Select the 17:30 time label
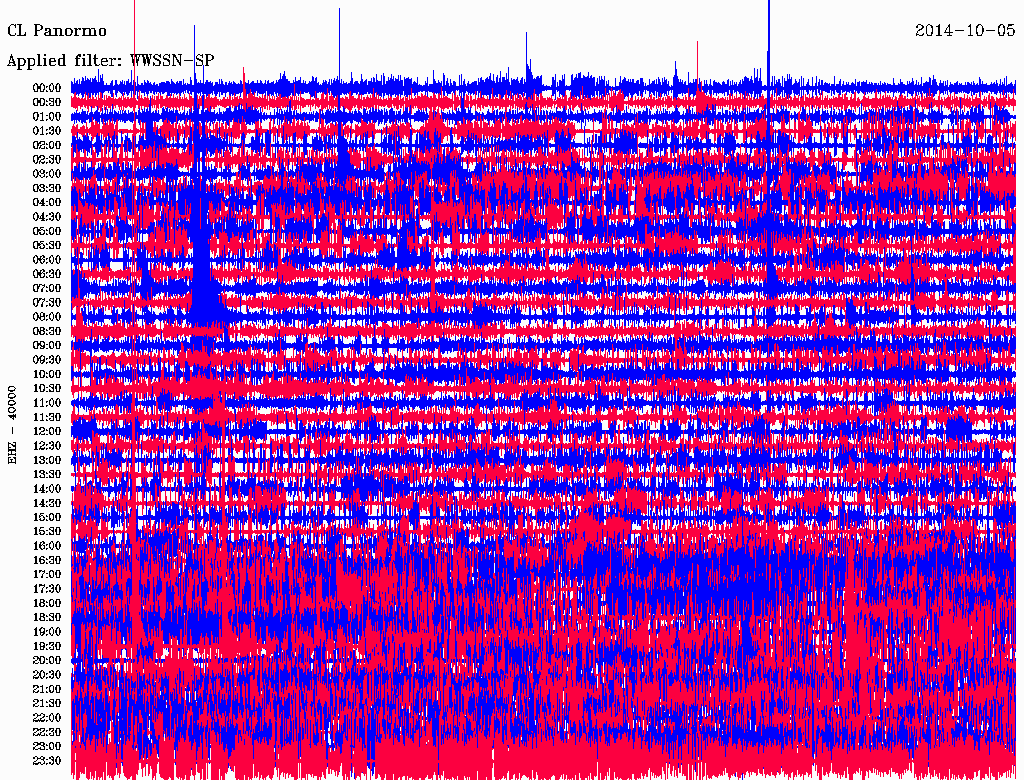Viewport: 1024px width, 780px height. [x=47, y=589]
